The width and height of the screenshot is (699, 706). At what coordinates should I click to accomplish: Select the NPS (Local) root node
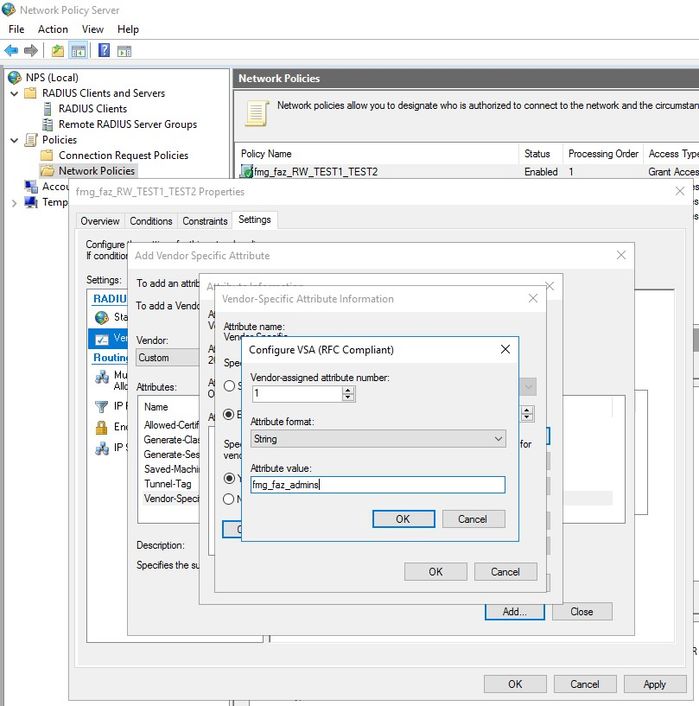[x=52, y=77]
